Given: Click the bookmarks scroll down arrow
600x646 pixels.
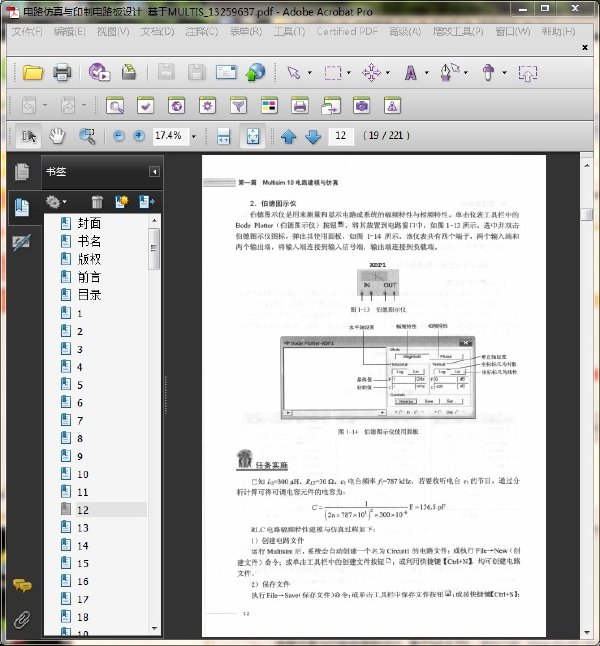Looking at the screenshot, I should pos(154,628).
